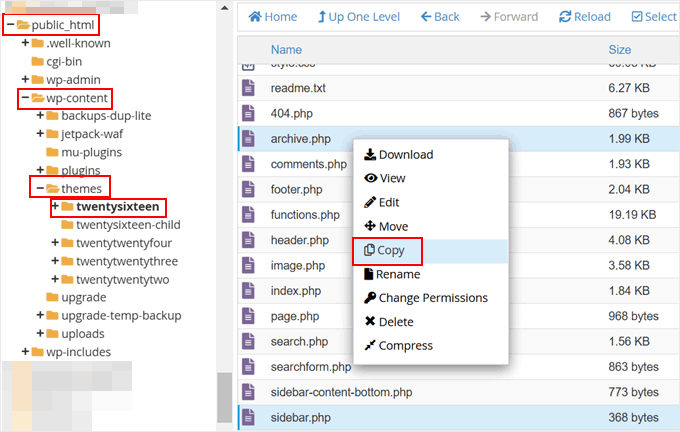The width and height of the screenshot is (680, 432).
Task: Go Up One Level in file manager
Action: [323, 17]
